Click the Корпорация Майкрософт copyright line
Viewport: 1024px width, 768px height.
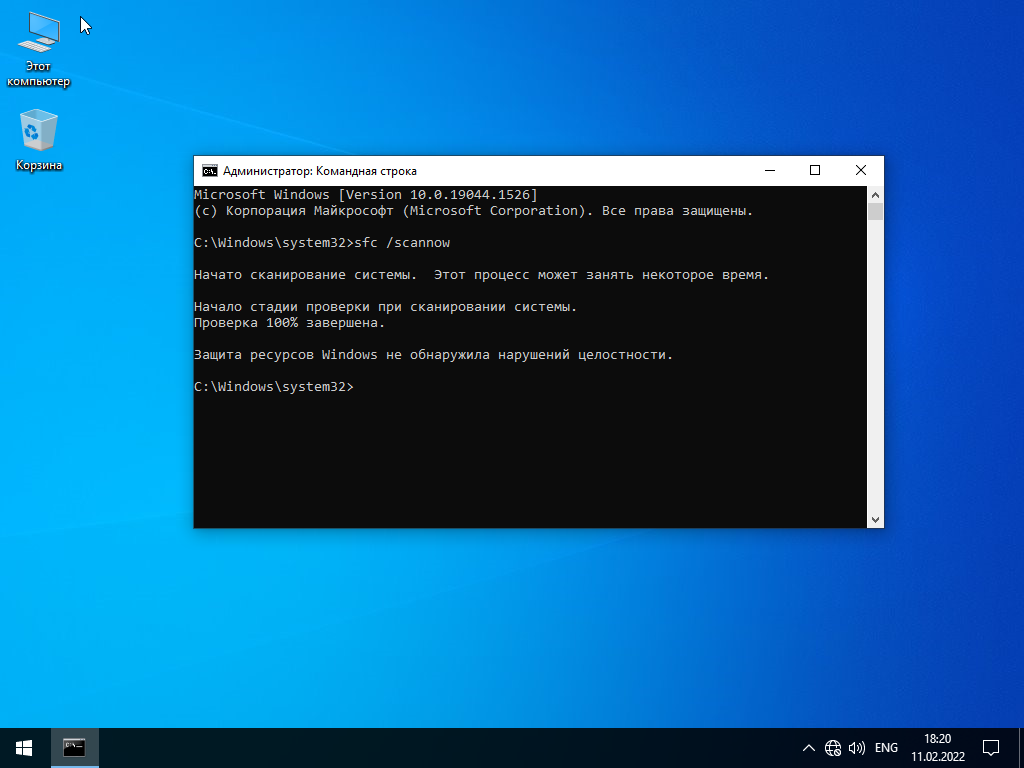coord(473,211)
